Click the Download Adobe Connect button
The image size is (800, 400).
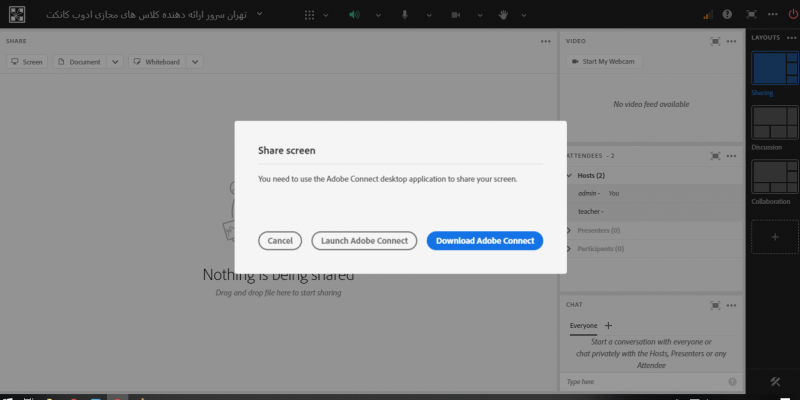484,241
